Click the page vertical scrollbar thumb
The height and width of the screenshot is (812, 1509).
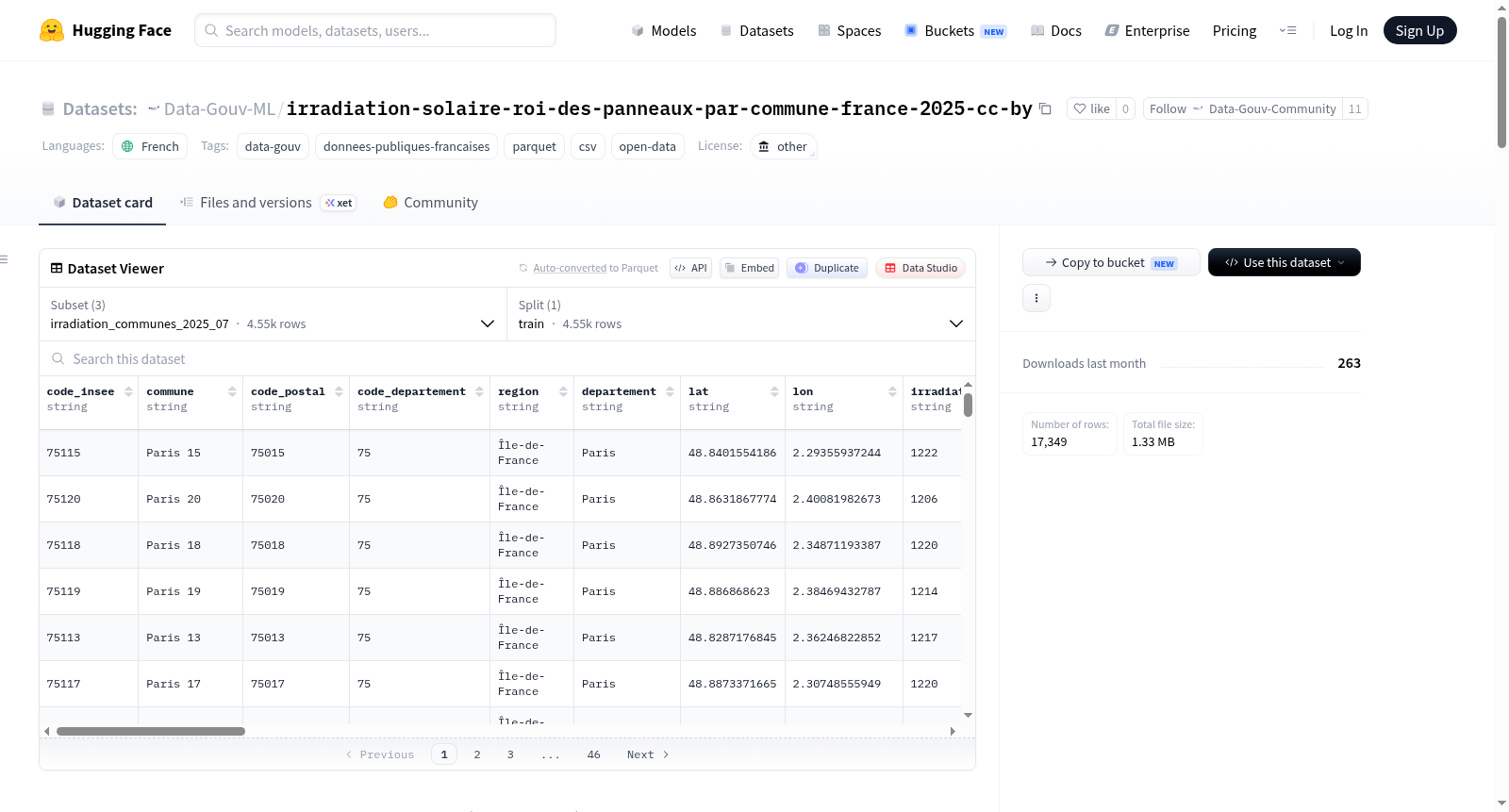tap(1501, 82)
